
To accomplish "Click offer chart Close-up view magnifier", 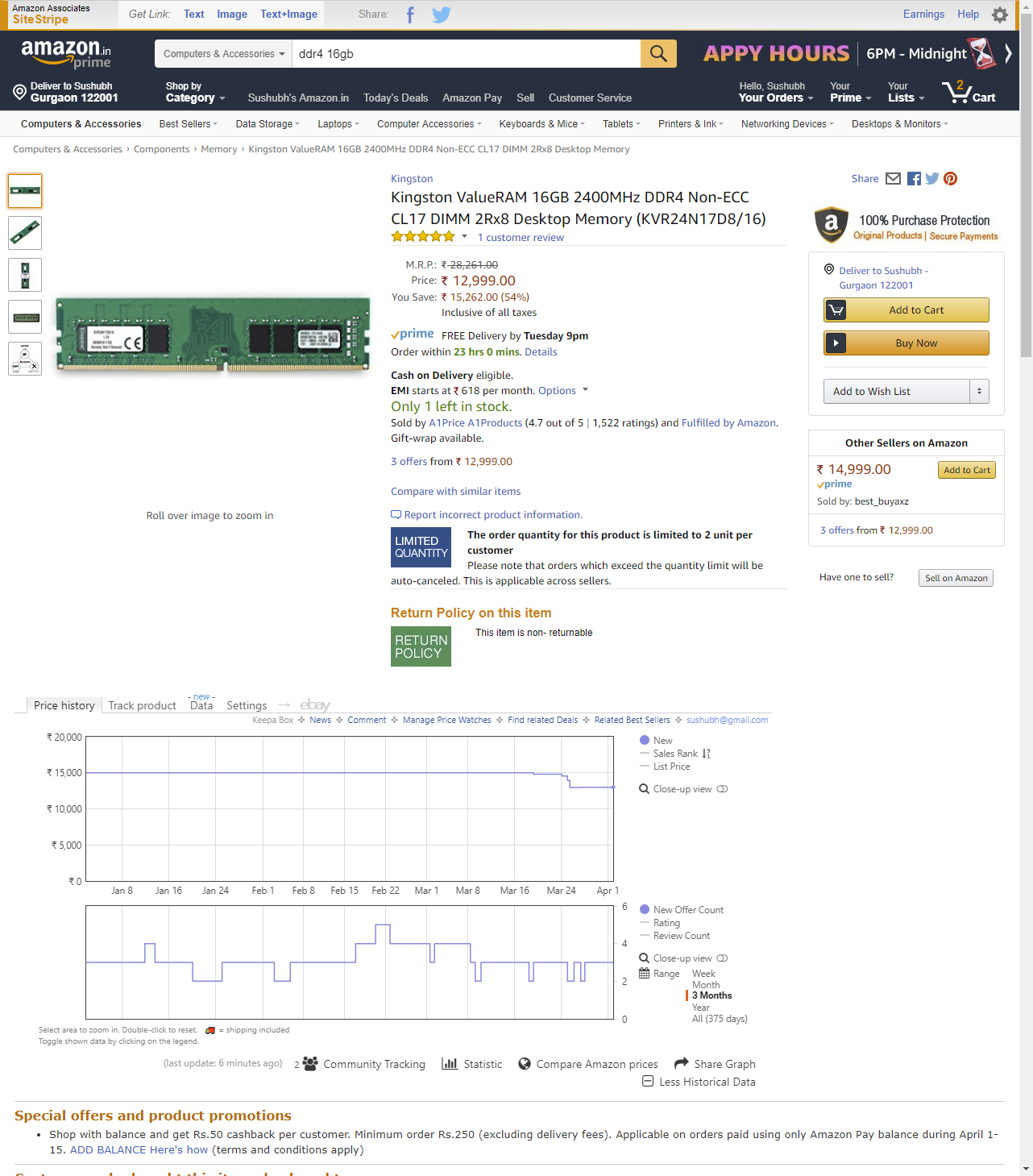I will click(645, 958).
